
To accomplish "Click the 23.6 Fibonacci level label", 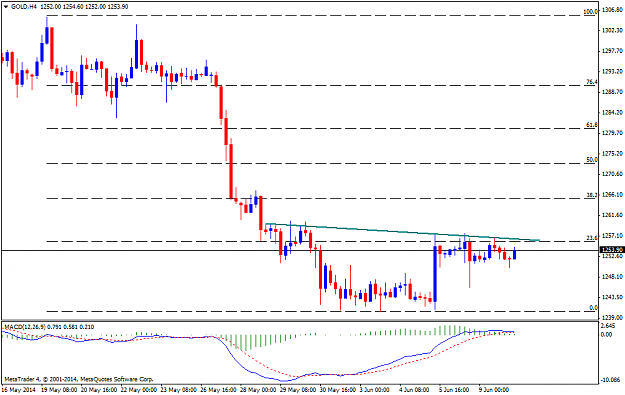I will (x=592, y=238).
